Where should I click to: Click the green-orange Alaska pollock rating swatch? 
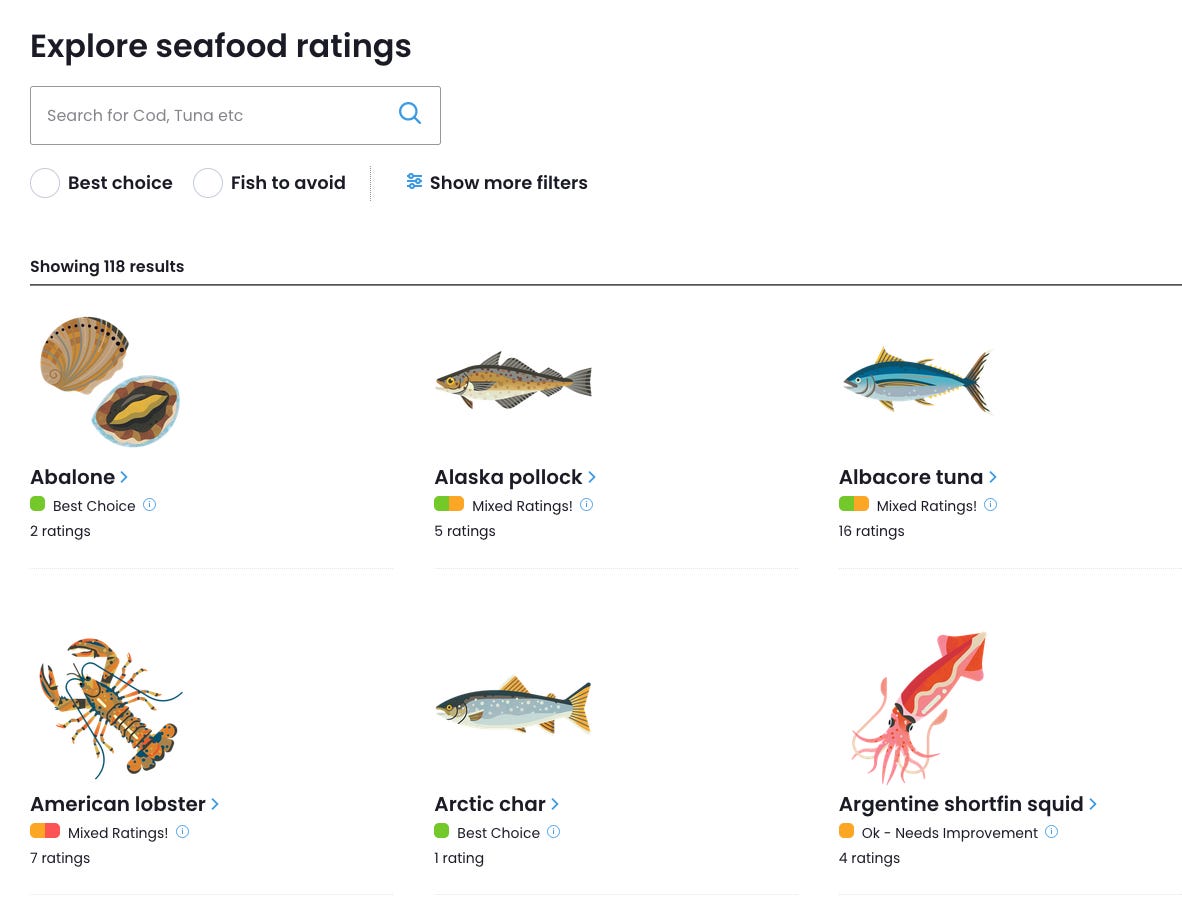pos(449,504)
